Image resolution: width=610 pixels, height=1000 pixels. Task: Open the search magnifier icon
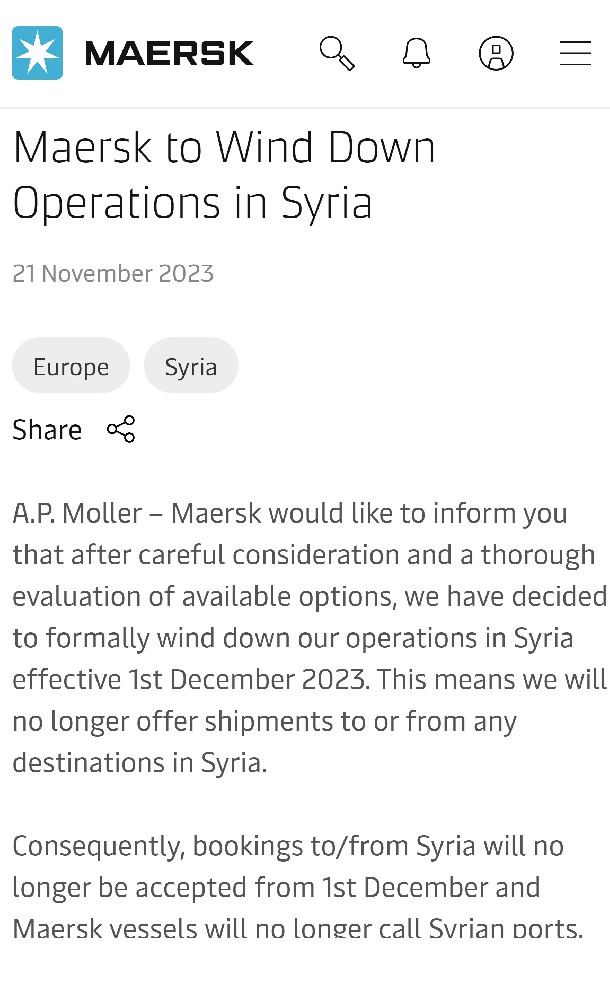pos(337,53)
